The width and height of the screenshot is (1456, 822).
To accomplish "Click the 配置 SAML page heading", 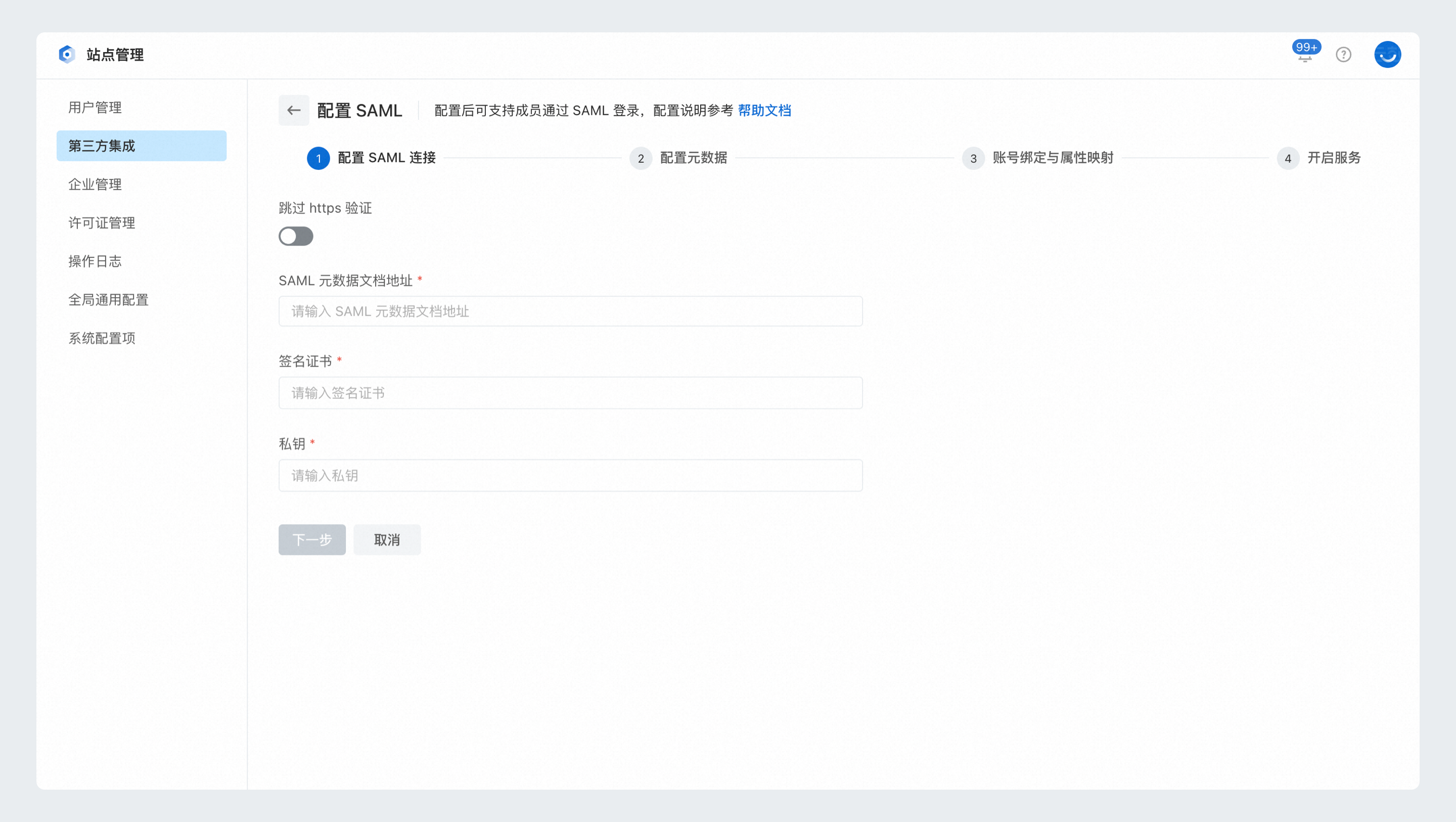I will point(359,110).
